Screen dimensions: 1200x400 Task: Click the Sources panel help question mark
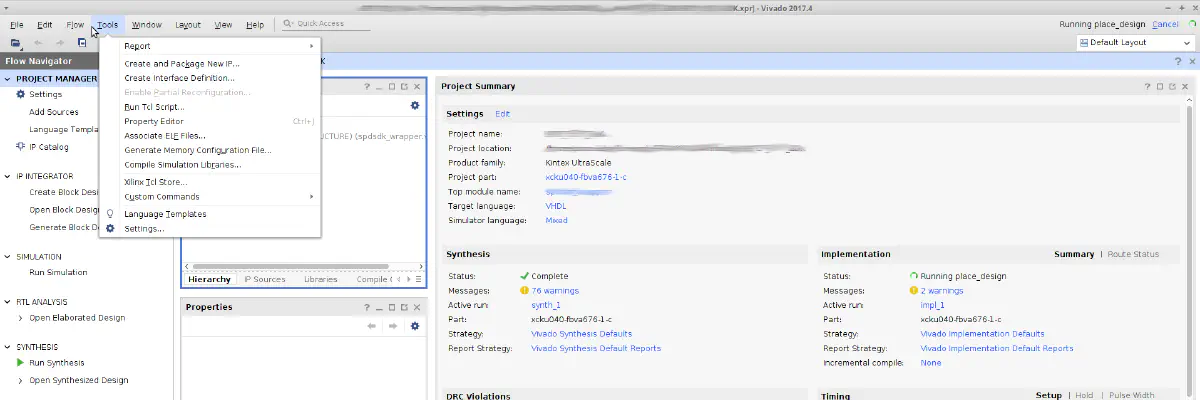click(366, 86)
